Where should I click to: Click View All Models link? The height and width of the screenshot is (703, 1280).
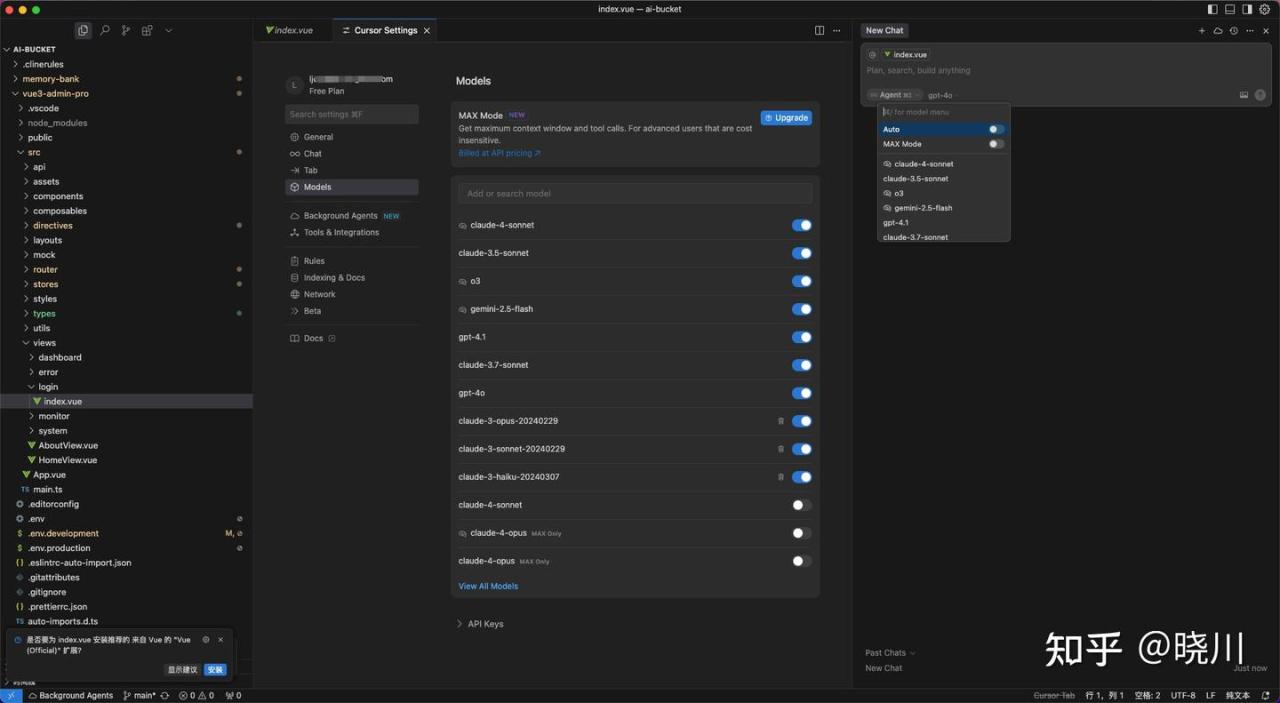(x=488, y=586)
